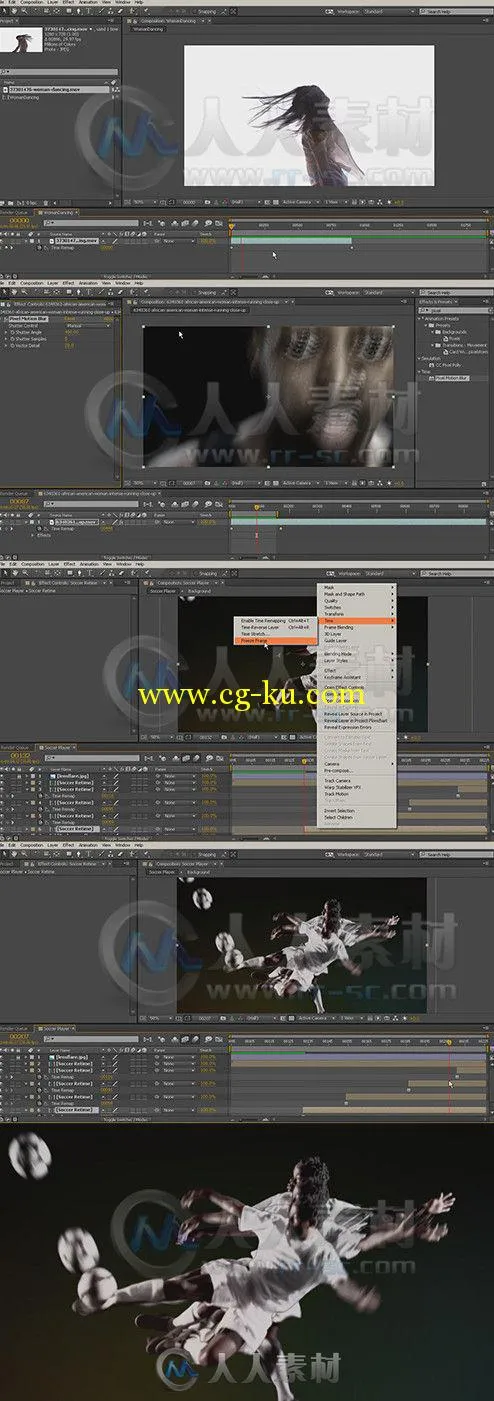Screen dimensions: 494x1401
Task: Open the 50% magnification dropdown under the WomanDancing viewer
Action: (143, 201)
